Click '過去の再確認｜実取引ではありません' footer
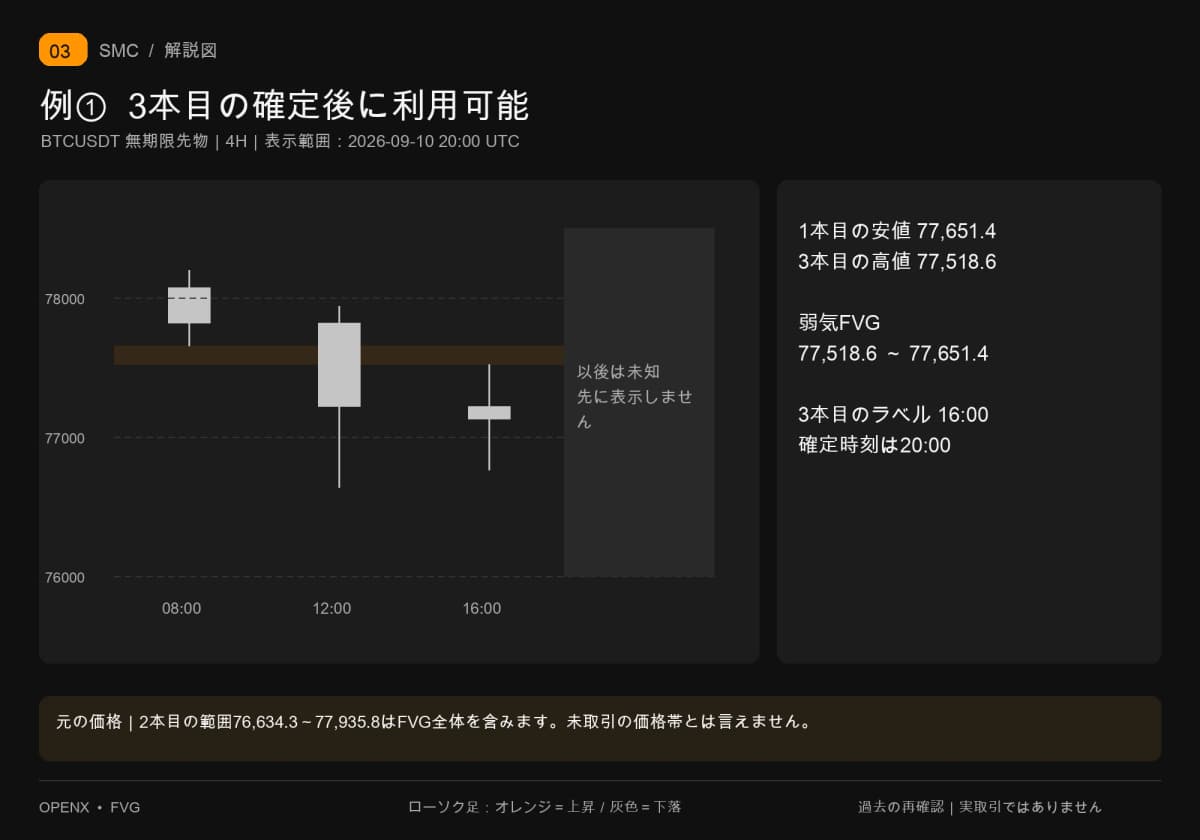Viewport: 1200px width, 840px height. 980,807
